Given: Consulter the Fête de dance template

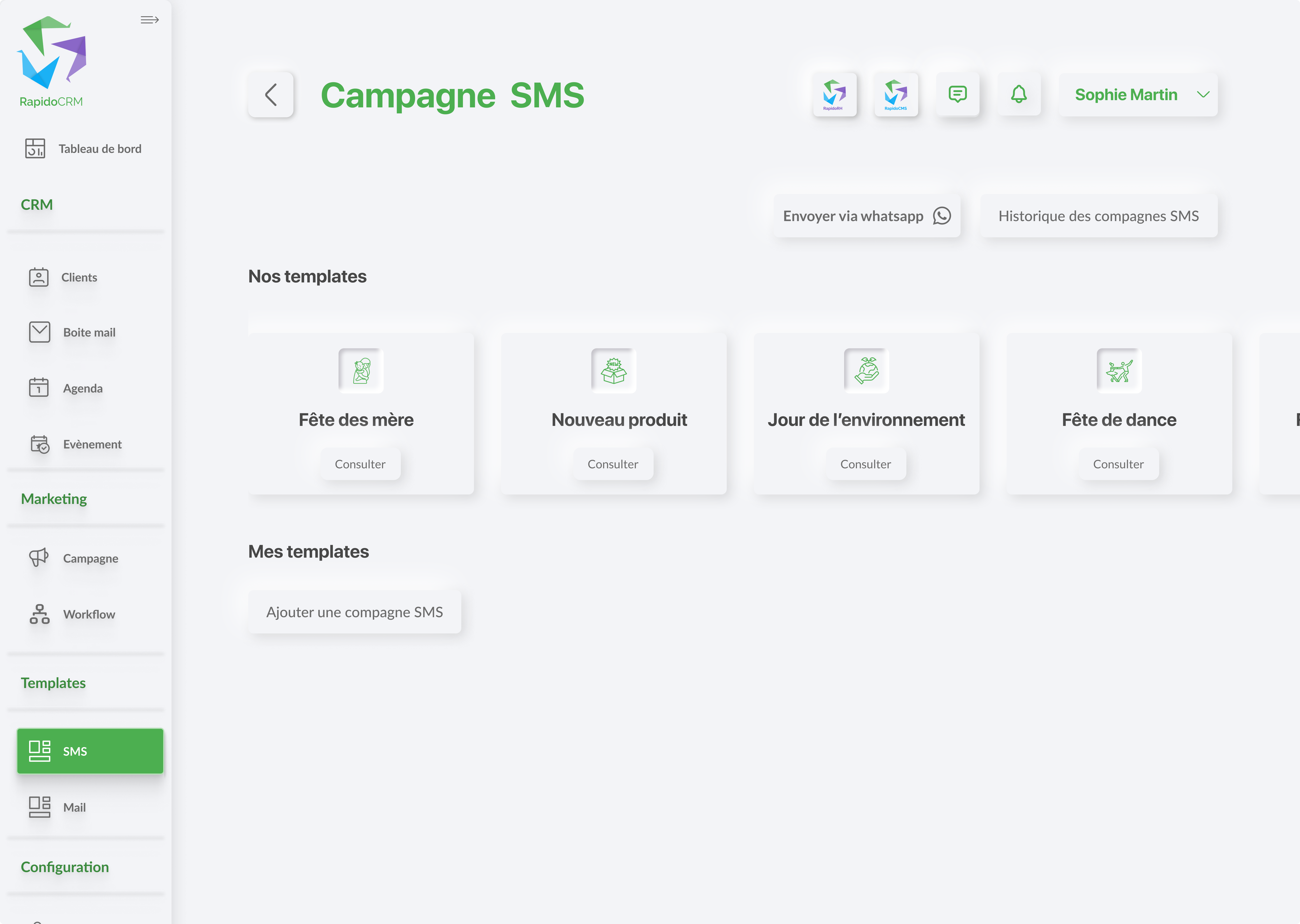Looking at the screenshot, I should pos(1119,464).
